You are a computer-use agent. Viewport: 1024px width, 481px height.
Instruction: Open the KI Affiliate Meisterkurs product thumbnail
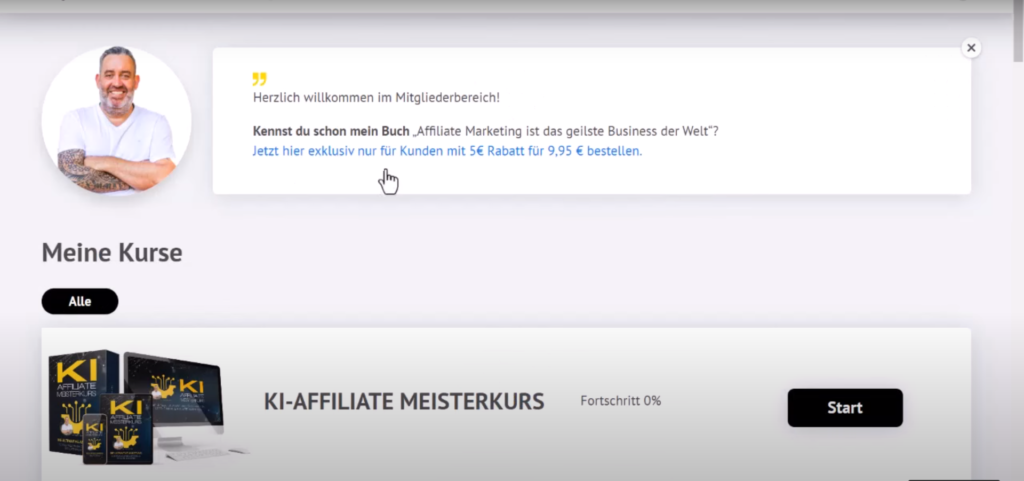(x=147, y=407)
